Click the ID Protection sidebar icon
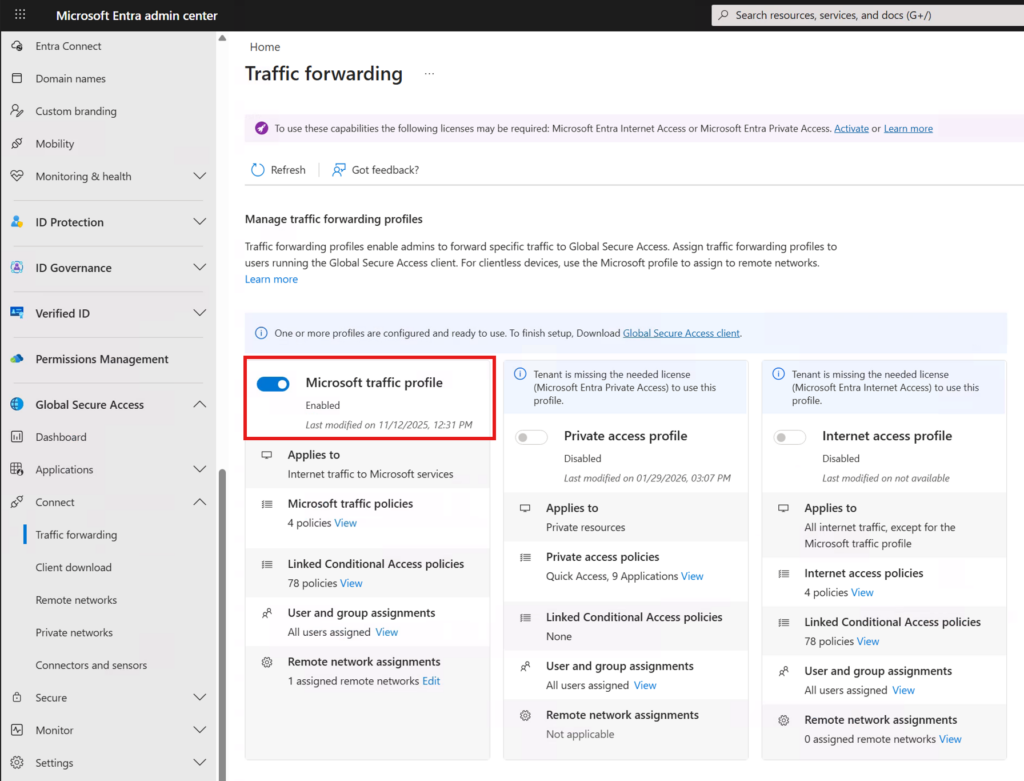This screenshot has width=1024, height=781. [17, 222]
